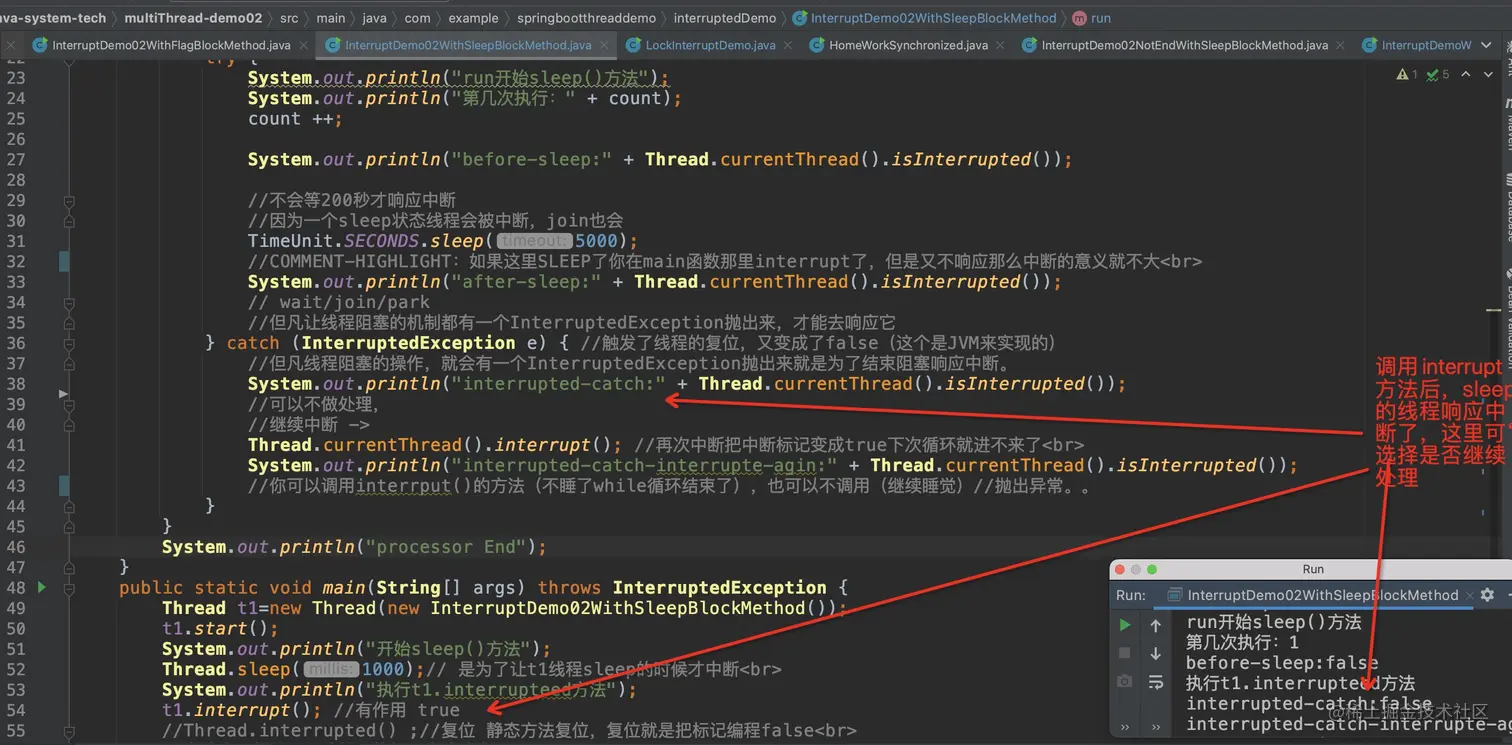Expand more actions chevron under the rerun column
Screen dimensions: 1512x745
pos(1125,727)
